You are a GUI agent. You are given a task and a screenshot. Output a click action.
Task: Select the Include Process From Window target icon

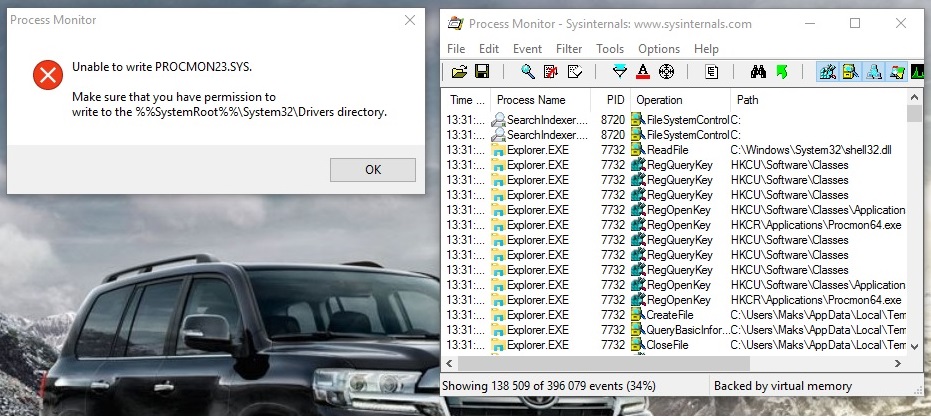(x=666, y=72)
